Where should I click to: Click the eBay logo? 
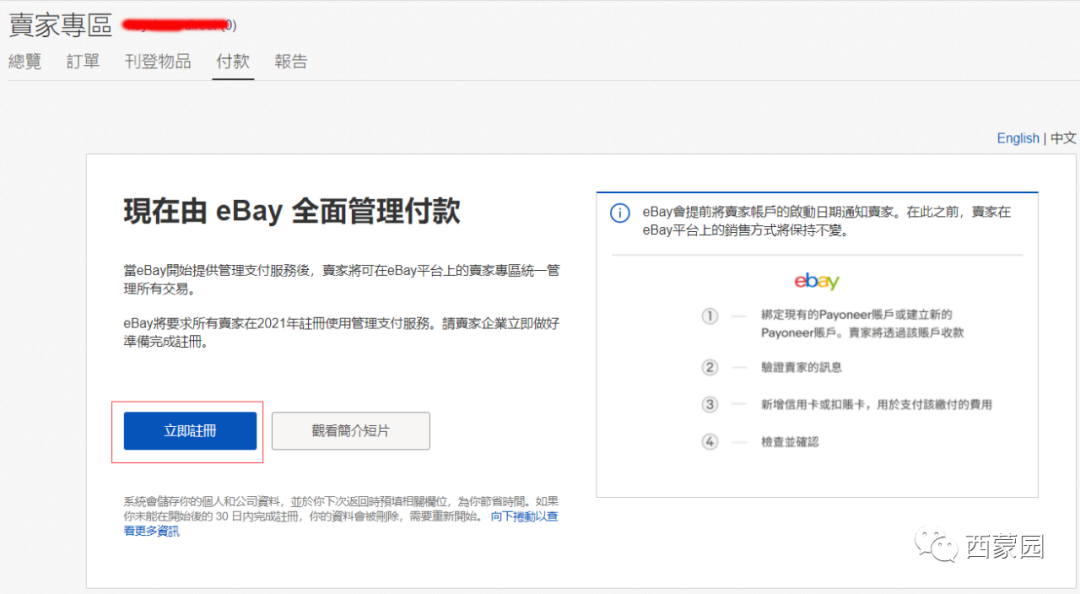coord(816,280)
